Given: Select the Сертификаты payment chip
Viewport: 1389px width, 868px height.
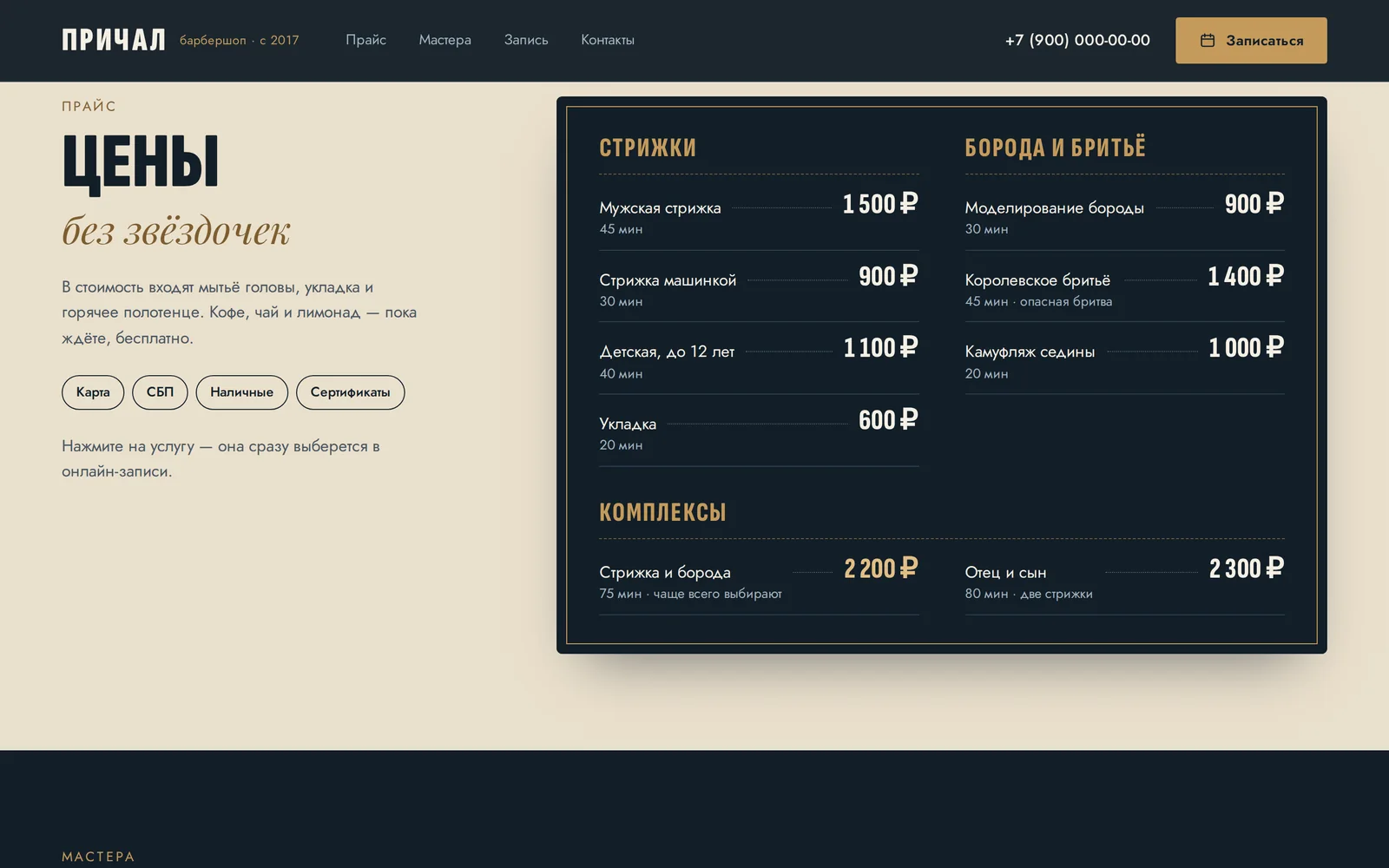Looking at the screenshot, I should click(350, 392).
